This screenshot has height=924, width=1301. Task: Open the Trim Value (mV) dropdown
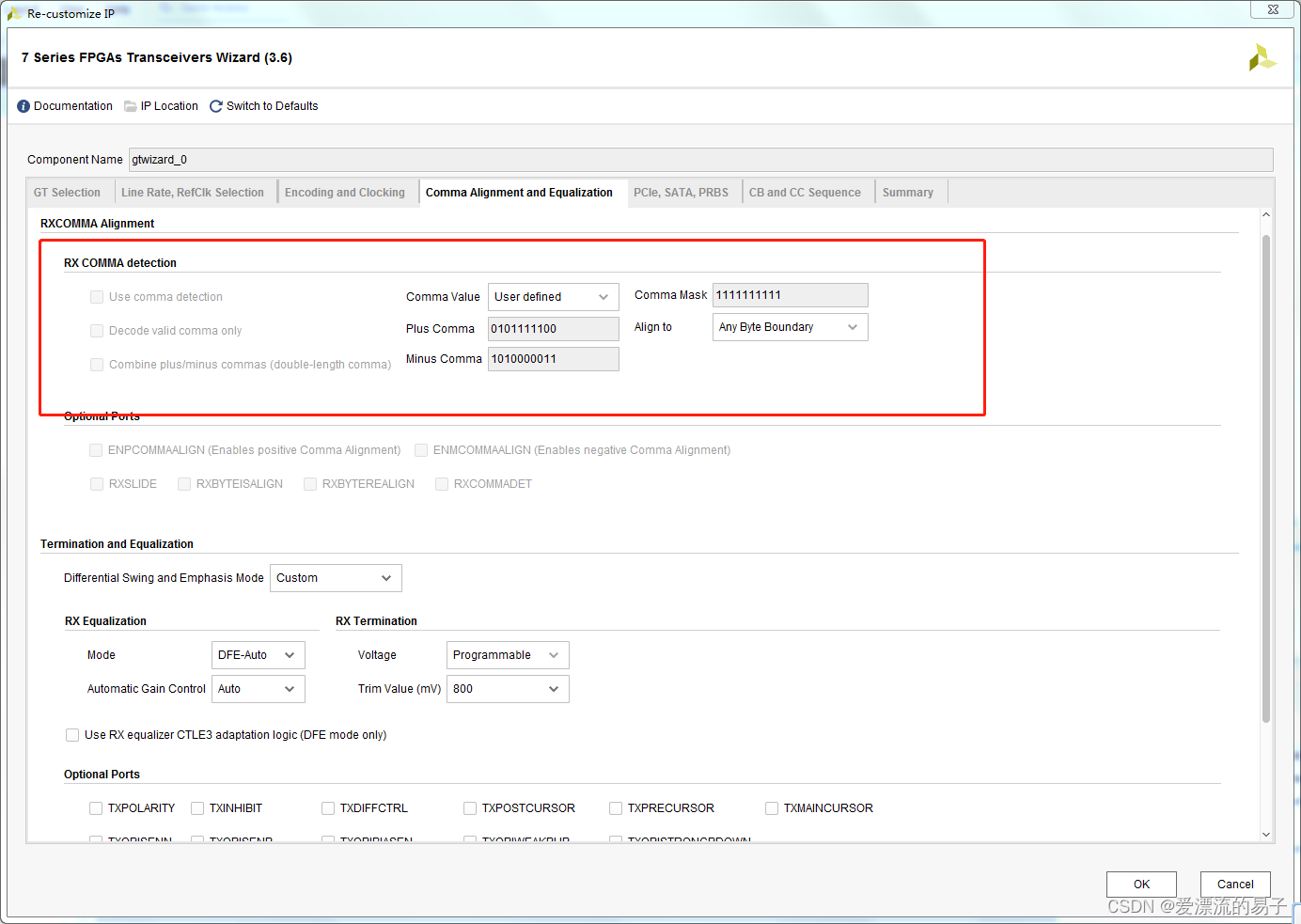508,689
